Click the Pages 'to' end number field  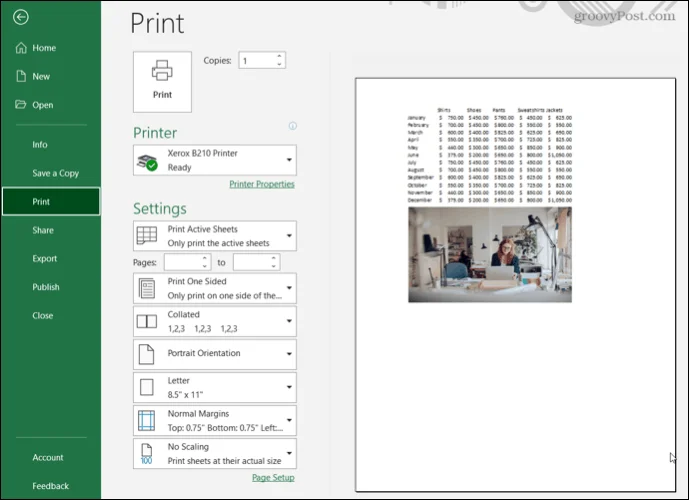(252, 262)
